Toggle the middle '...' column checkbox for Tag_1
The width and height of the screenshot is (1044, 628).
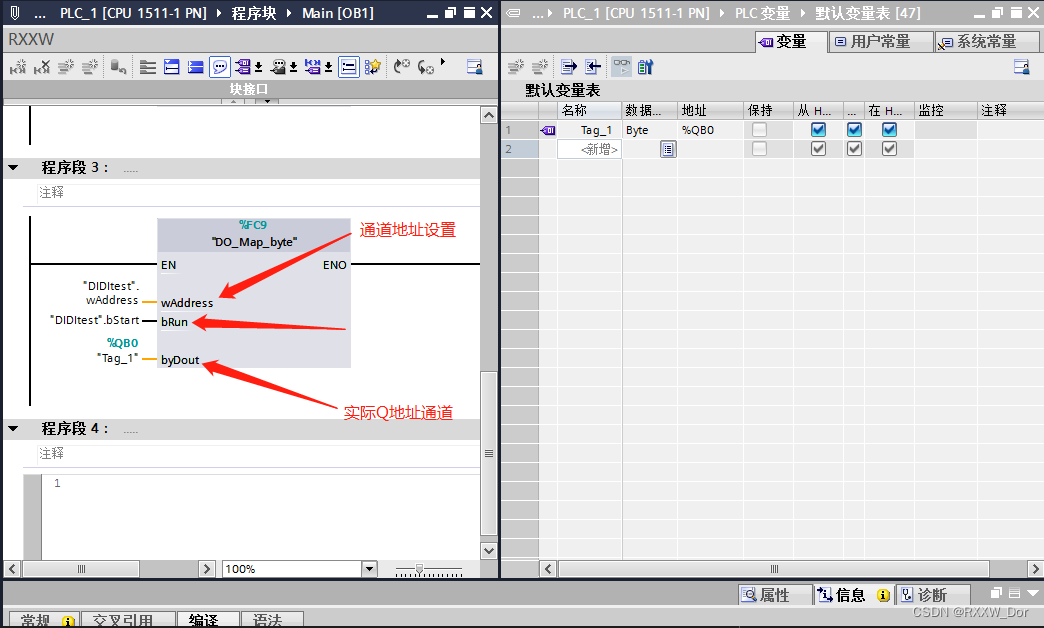tap(854, 130)
